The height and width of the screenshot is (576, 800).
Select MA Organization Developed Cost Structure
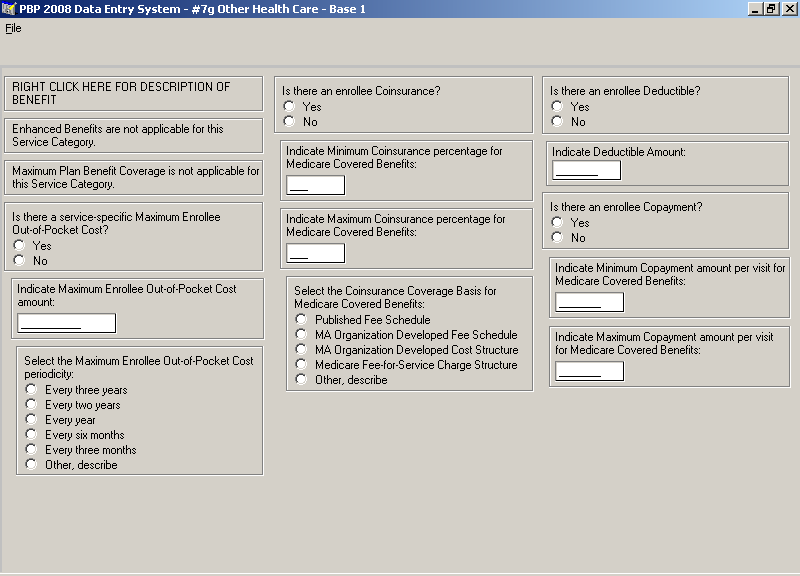301,349
